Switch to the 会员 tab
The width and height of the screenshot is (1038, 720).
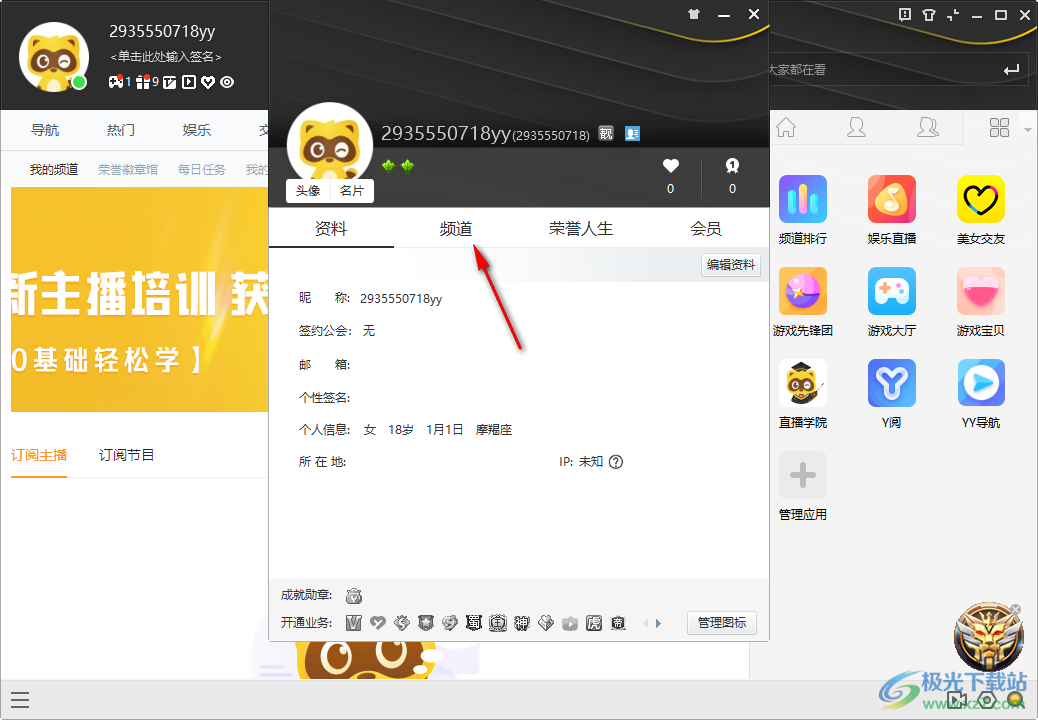(706, 229)
